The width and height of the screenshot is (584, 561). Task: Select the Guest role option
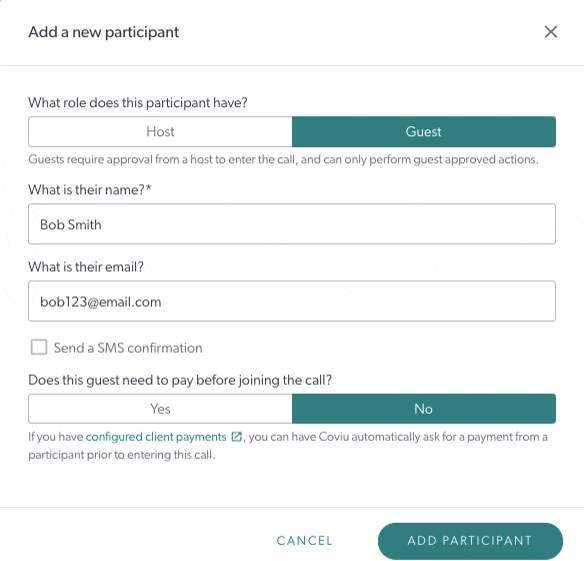tap(424, 131)
